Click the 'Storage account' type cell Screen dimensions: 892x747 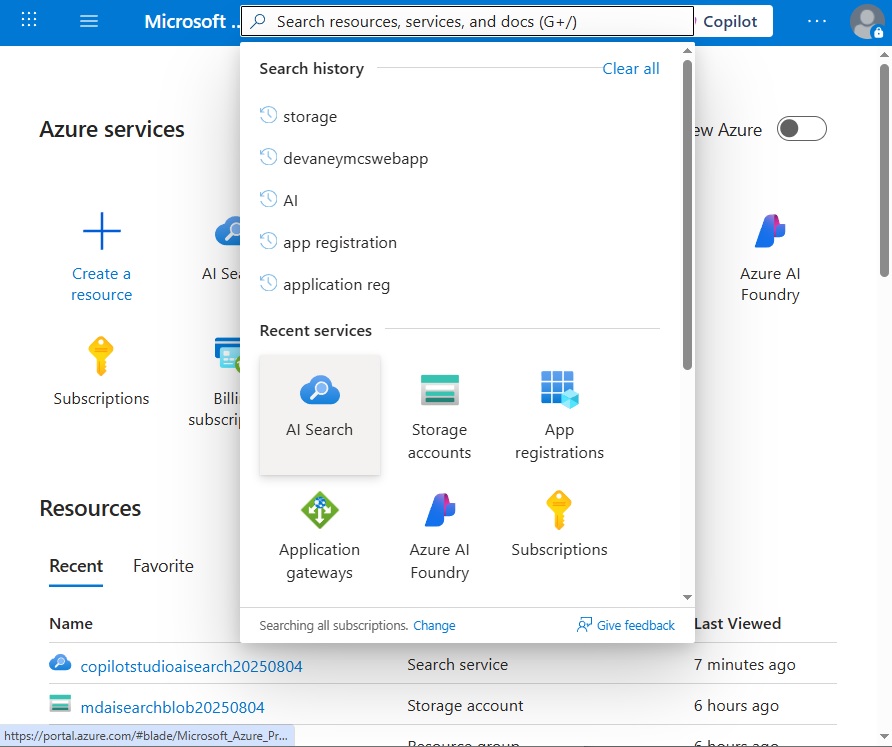(x=465, y=705)
